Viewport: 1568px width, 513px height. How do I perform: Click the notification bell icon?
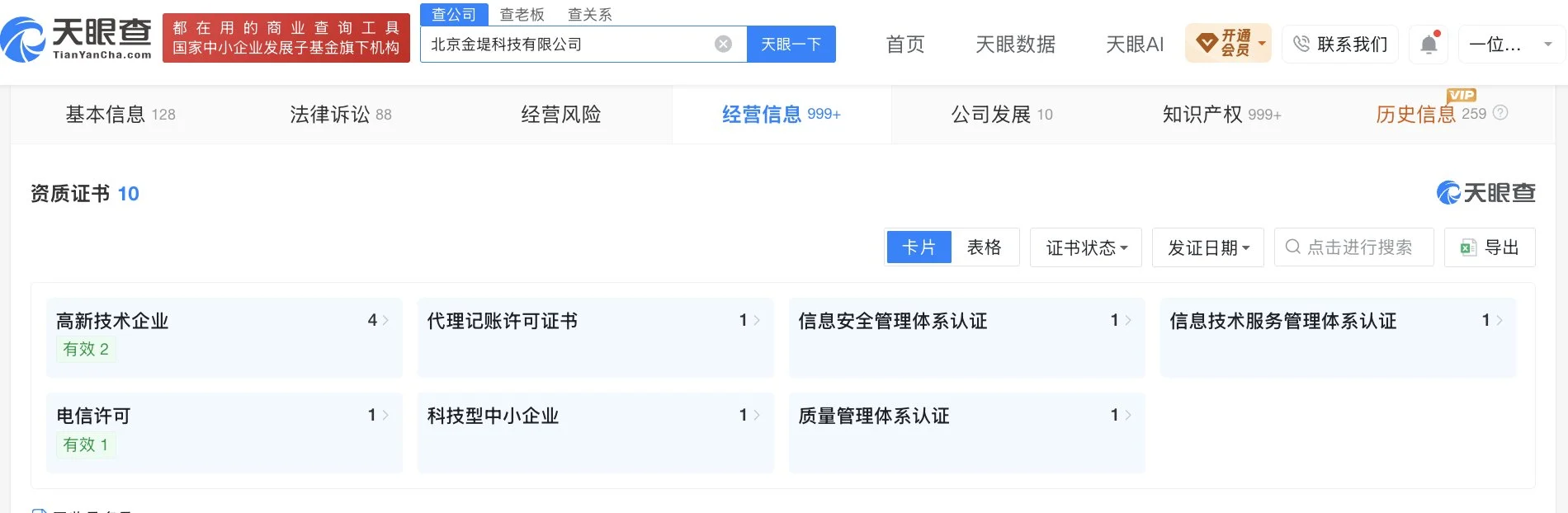coord(1429,44)
